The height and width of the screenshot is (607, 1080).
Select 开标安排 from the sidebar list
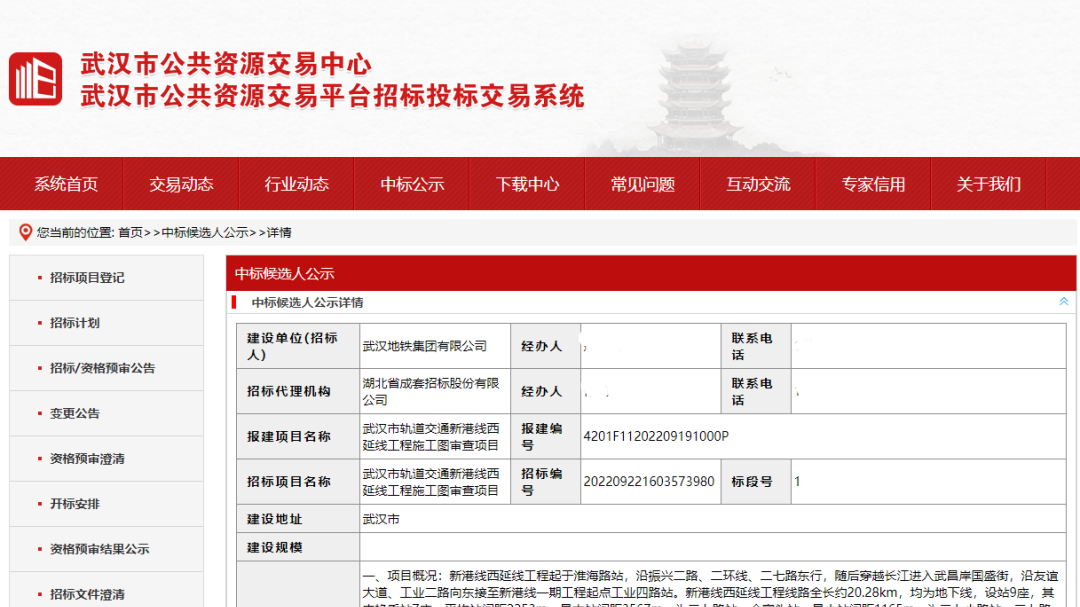click(x=75, y=504)
